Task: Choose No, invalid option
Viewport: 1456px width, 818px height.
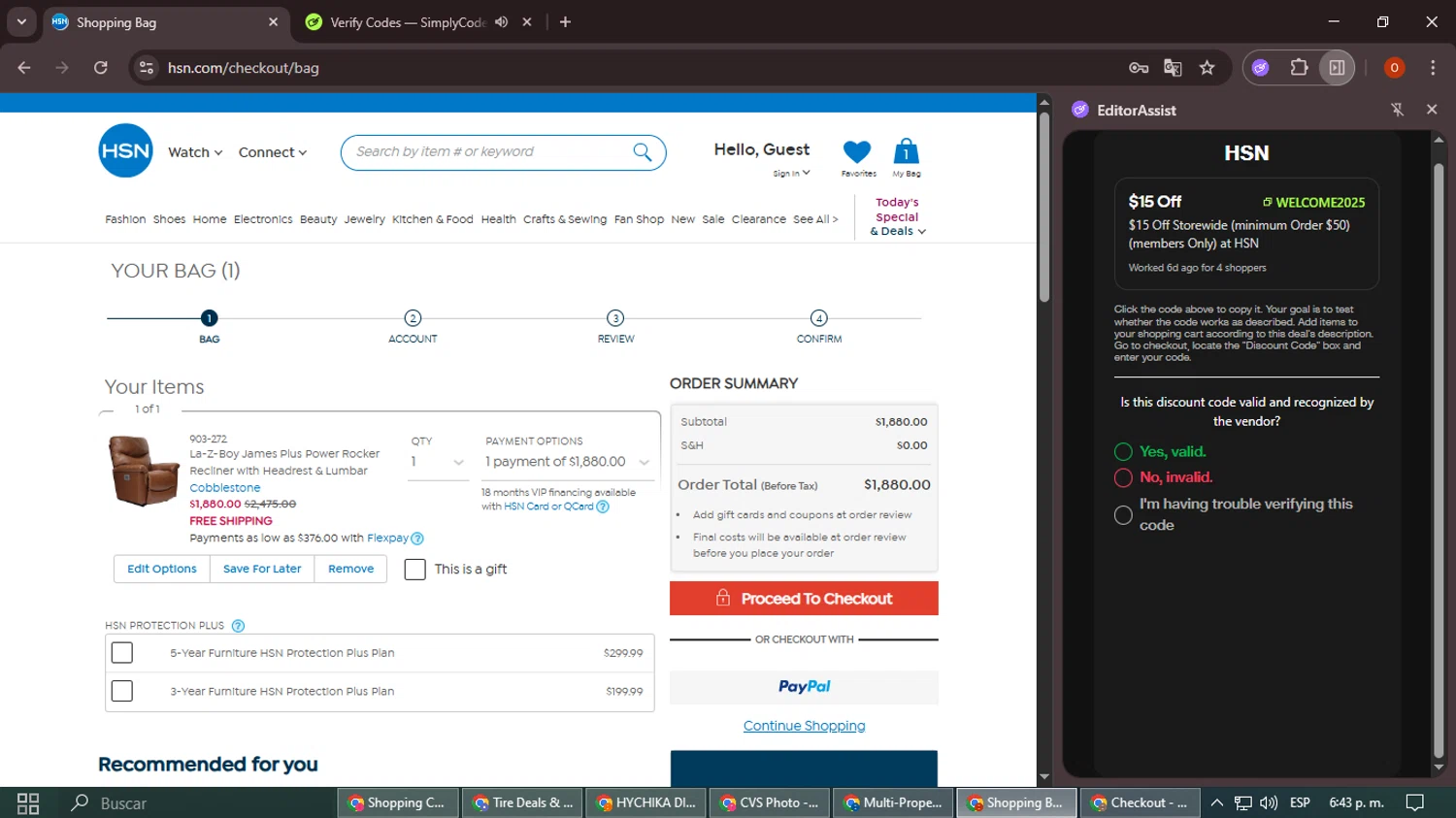Action: [1123, 477]
